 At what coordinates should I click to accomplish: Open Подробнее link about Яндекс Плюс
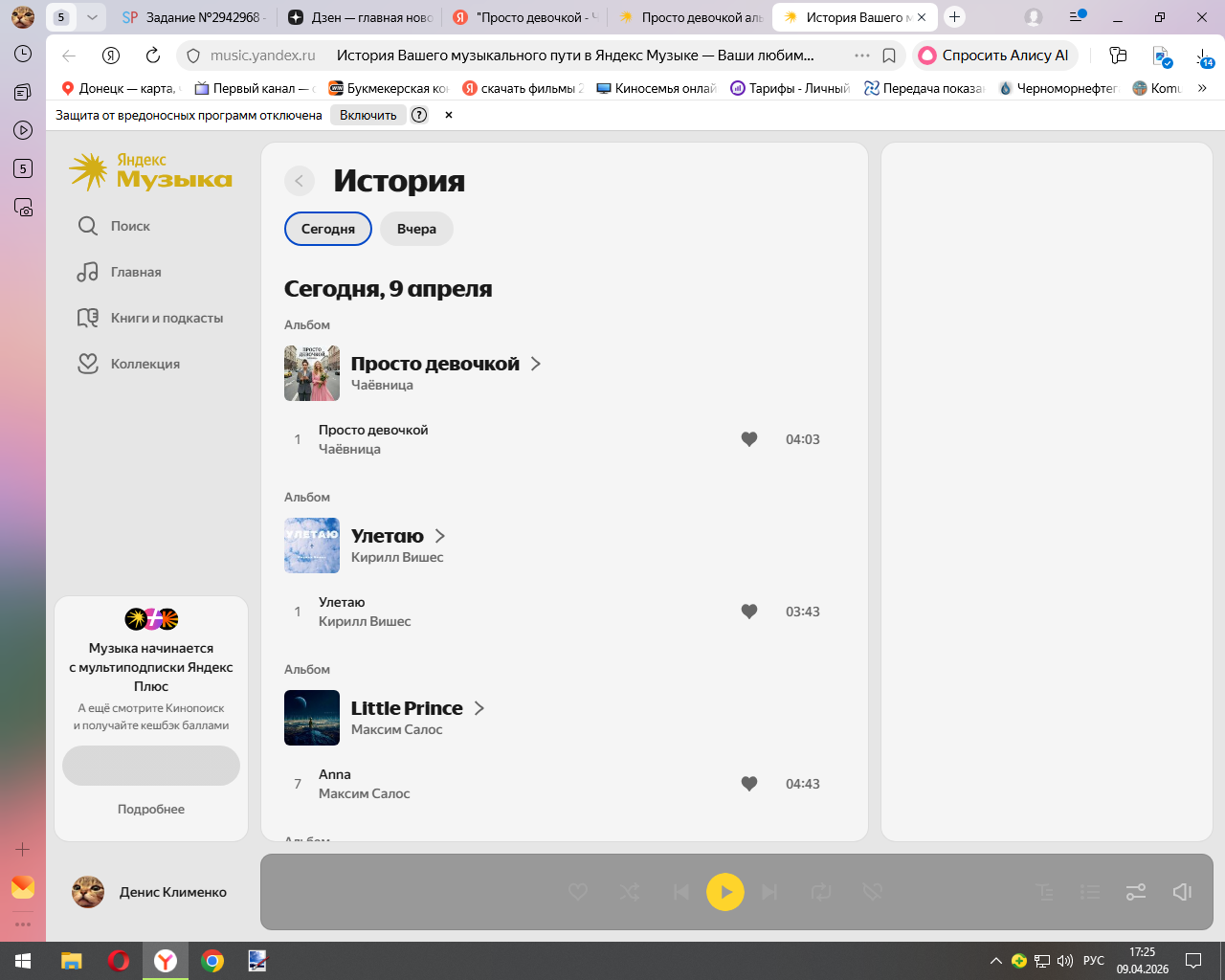point(151,809)
